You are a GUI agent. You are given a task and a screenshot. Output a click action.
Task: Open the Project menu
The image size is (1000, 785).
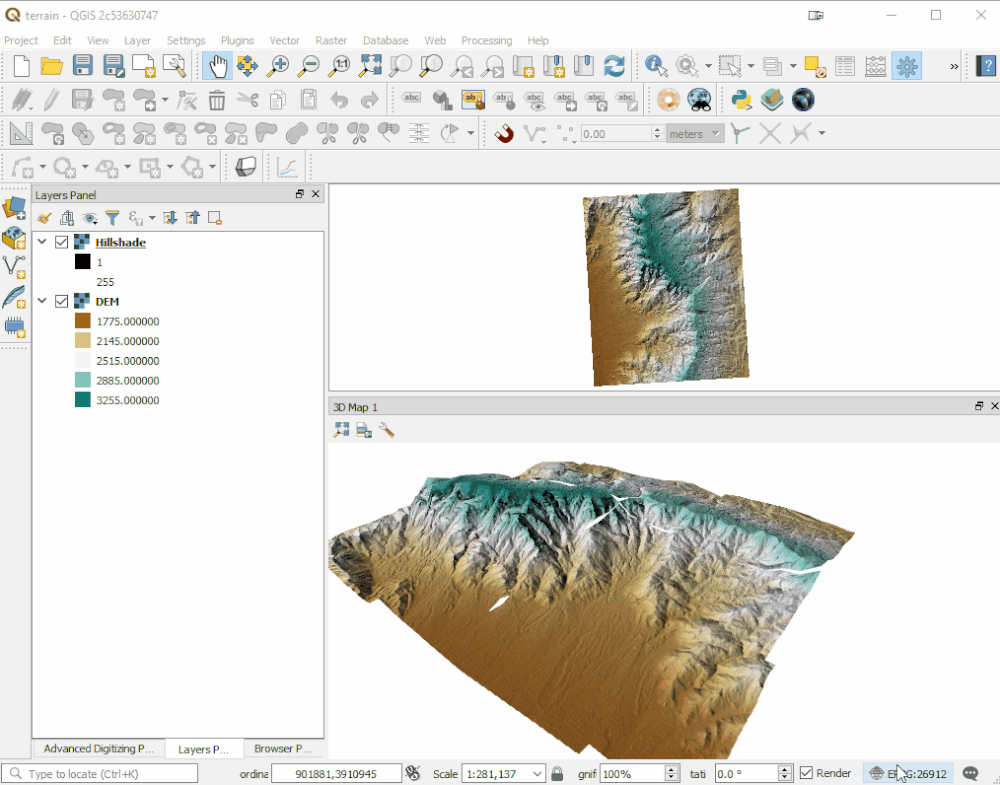tap(21, 40)
